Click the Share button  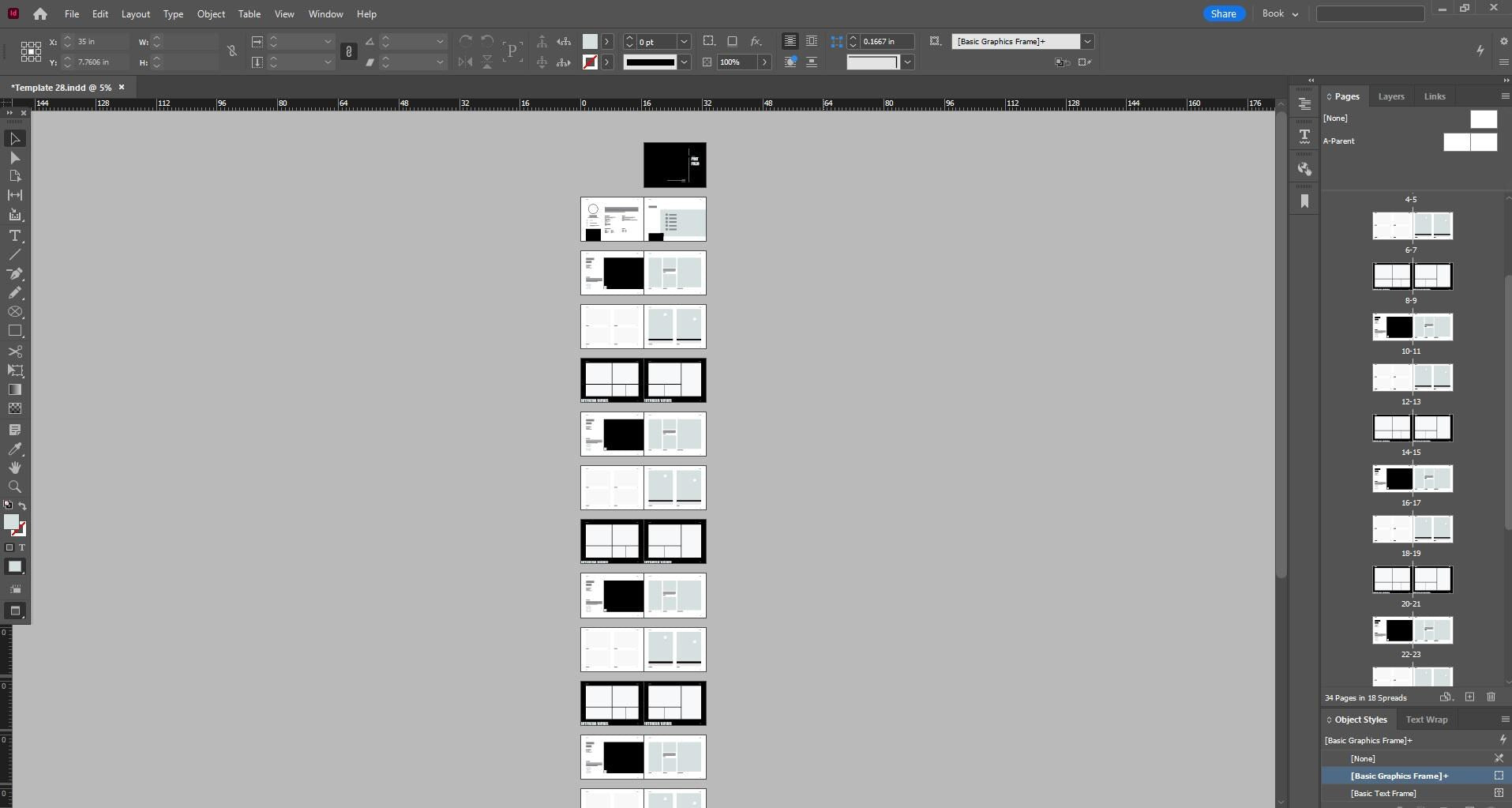(x=1223, y=13)
